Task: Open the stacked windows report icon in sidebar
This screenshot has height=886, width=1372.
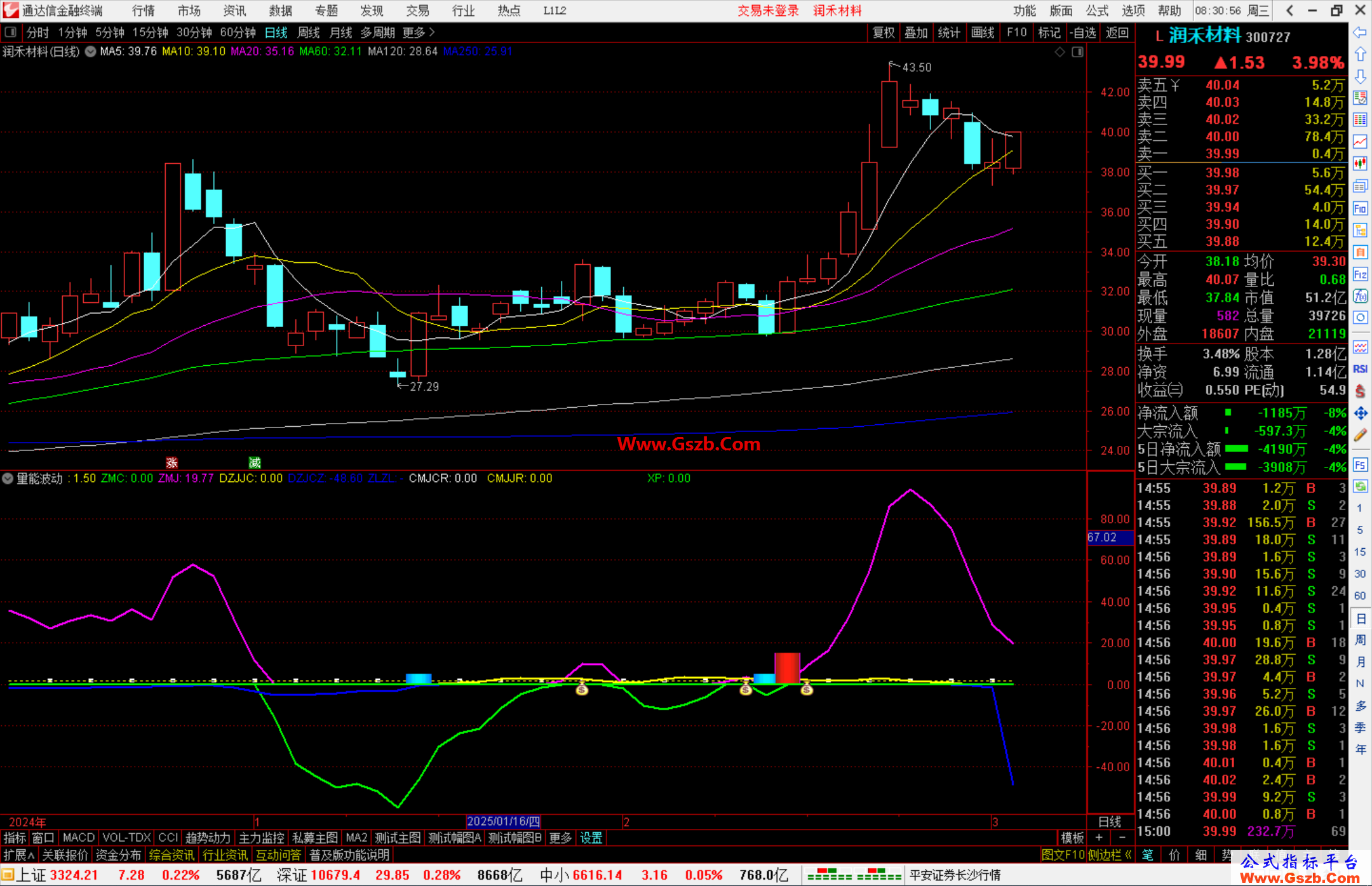Action: point(1360,186)
